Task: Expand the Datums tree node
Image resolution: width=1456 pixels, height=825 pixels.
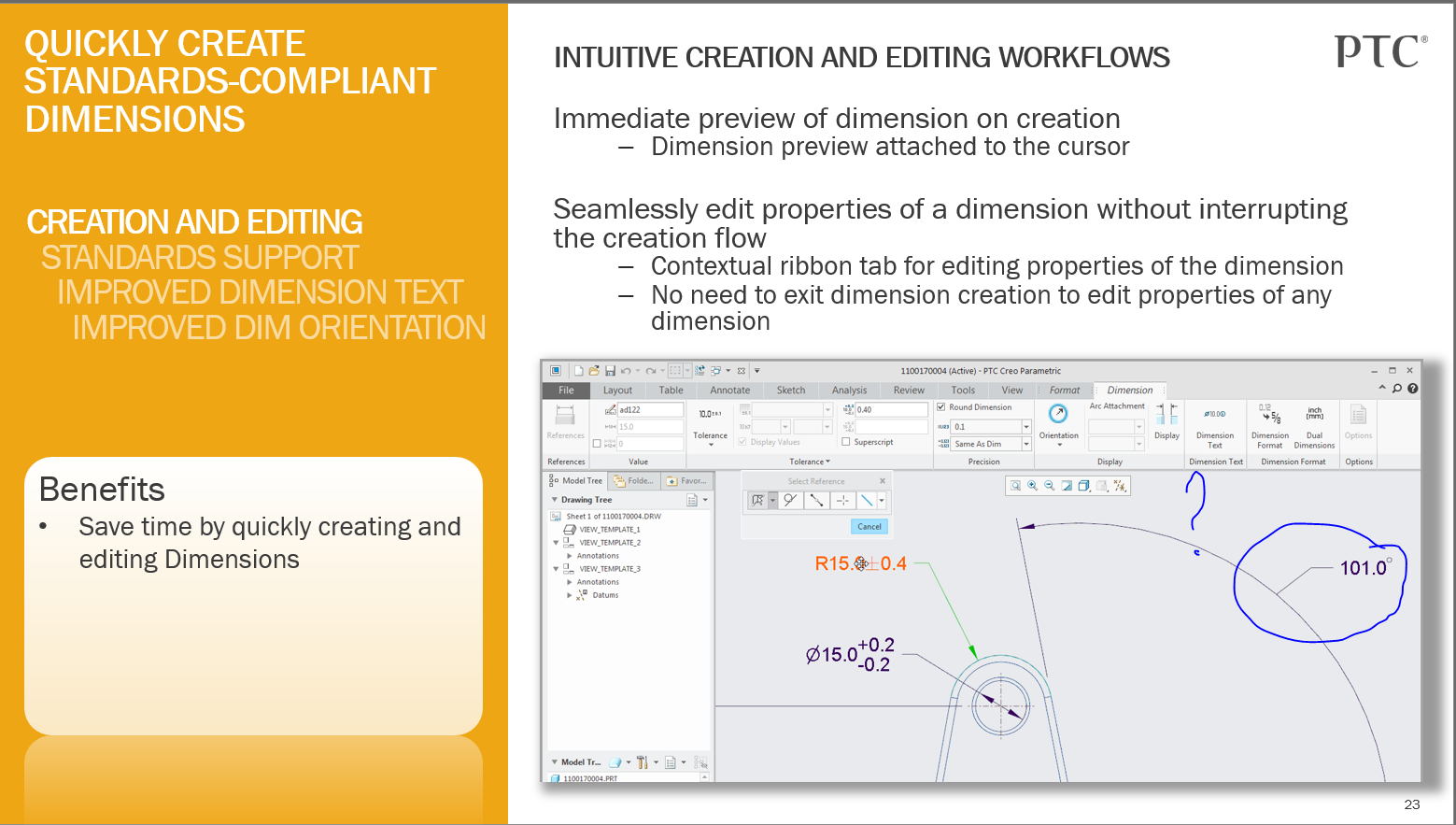Action: [570, 594]
